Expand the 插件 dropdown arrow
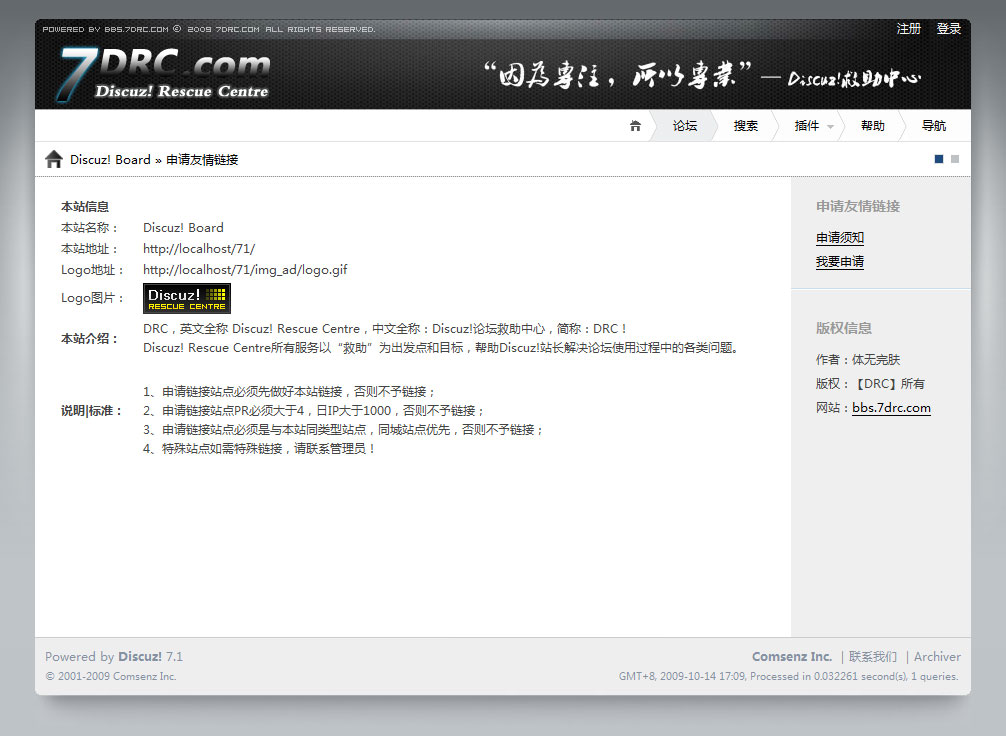The height and width of the screenshot is (736, 1006). pos(830,126)
